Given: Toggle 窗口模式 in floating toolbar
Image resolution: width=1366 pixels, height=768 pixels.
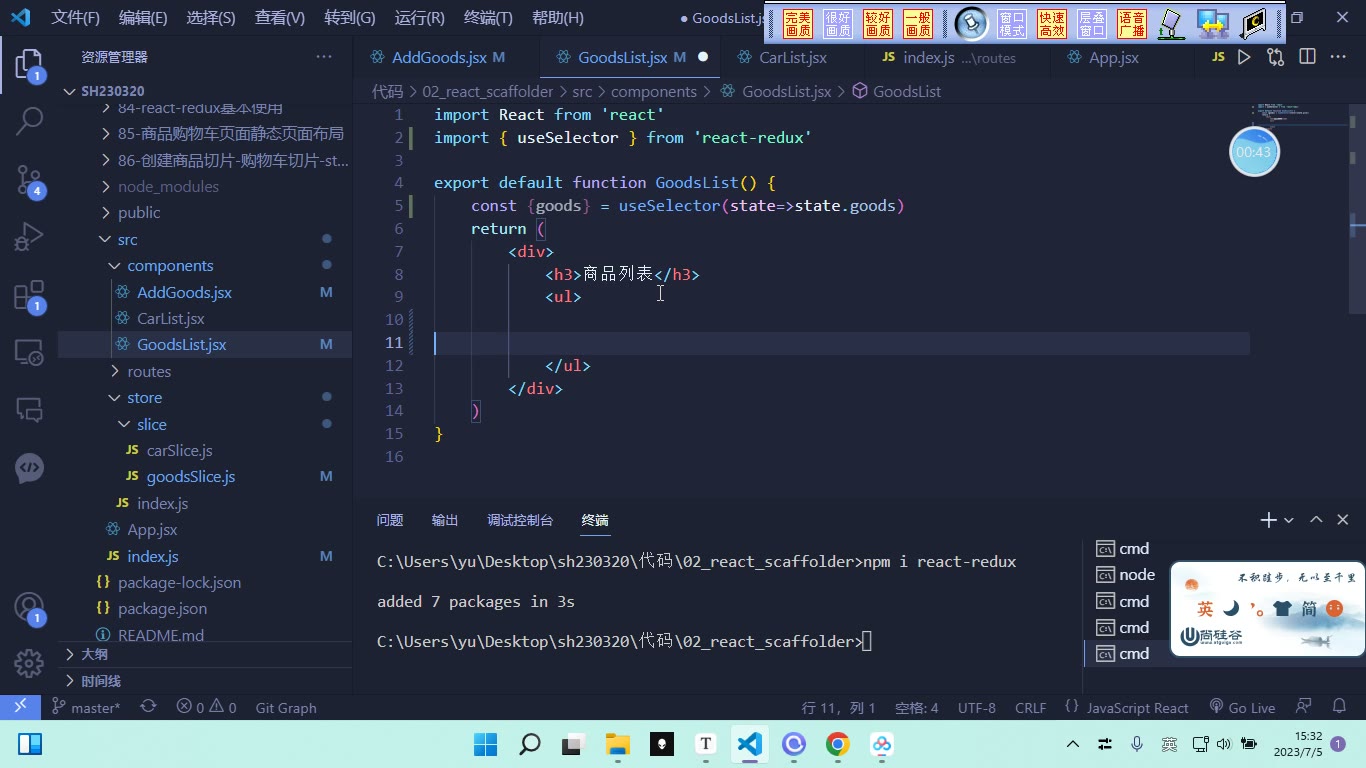Looking at the screenshot, I should click(1012, 24).
